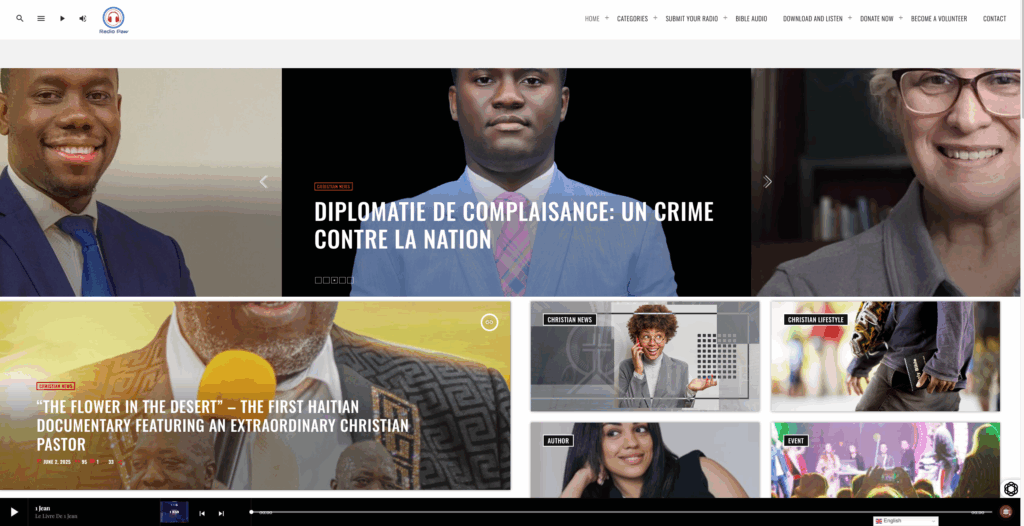Viewport: 1024px width, 526px height.
Task: Expand the Categories menu plus sign
Action: (655, 18)
